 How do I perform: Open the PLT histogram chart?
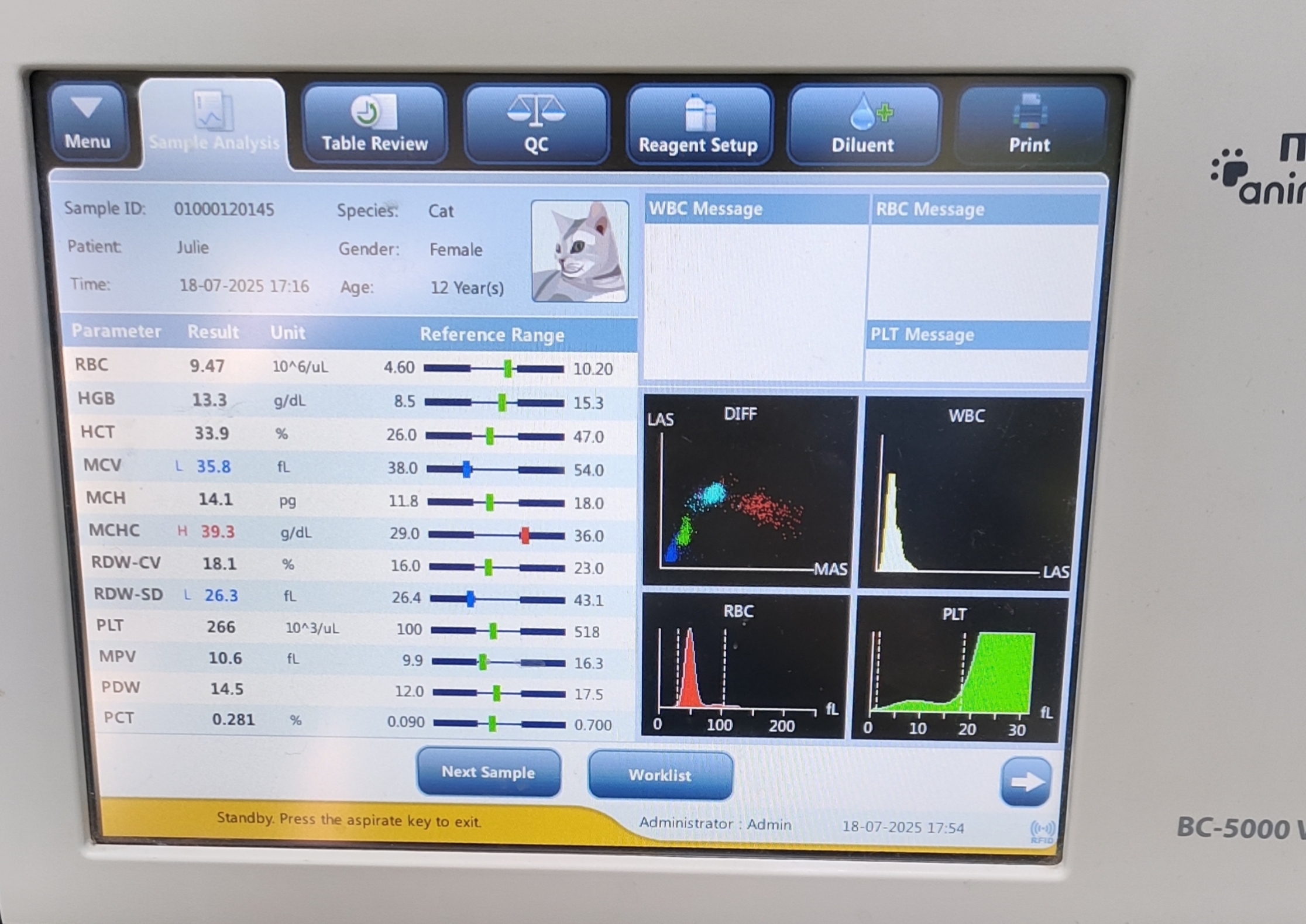click(x=958, y=670)
